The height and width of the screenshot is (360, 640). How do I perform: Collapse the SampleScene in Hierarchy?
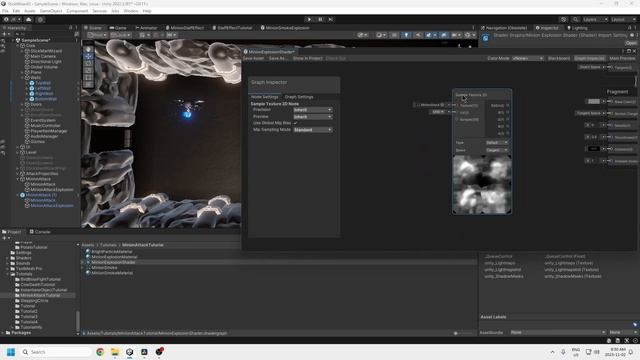pos(13,40)
